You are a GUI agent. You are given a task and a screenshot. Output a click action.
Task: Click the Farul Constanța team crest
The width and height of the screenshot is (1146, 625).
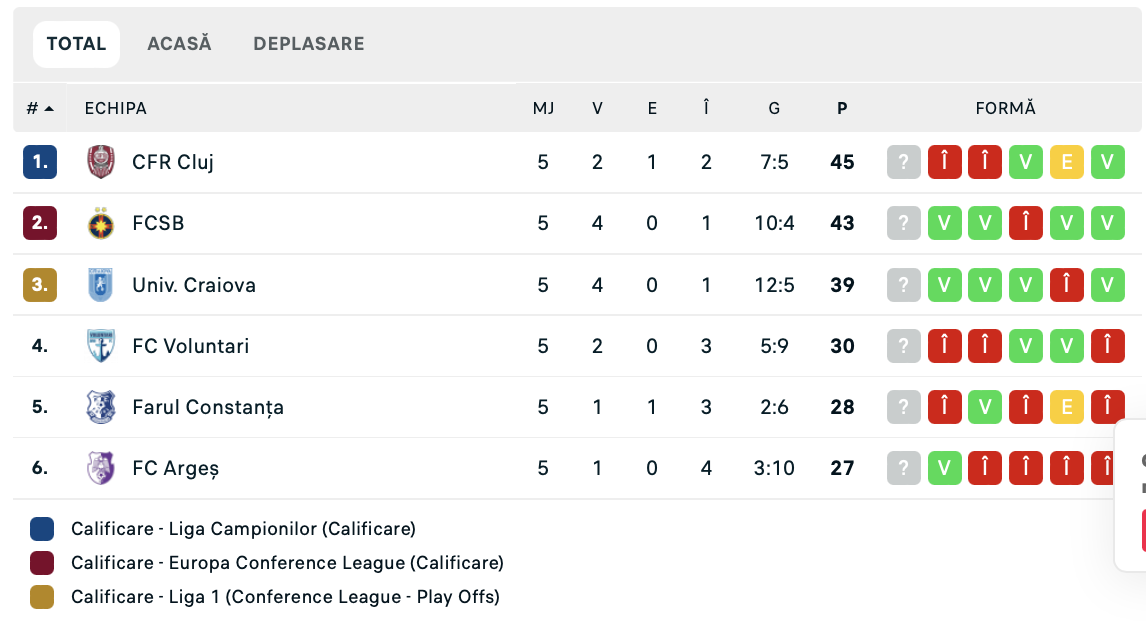coord(100,407)
